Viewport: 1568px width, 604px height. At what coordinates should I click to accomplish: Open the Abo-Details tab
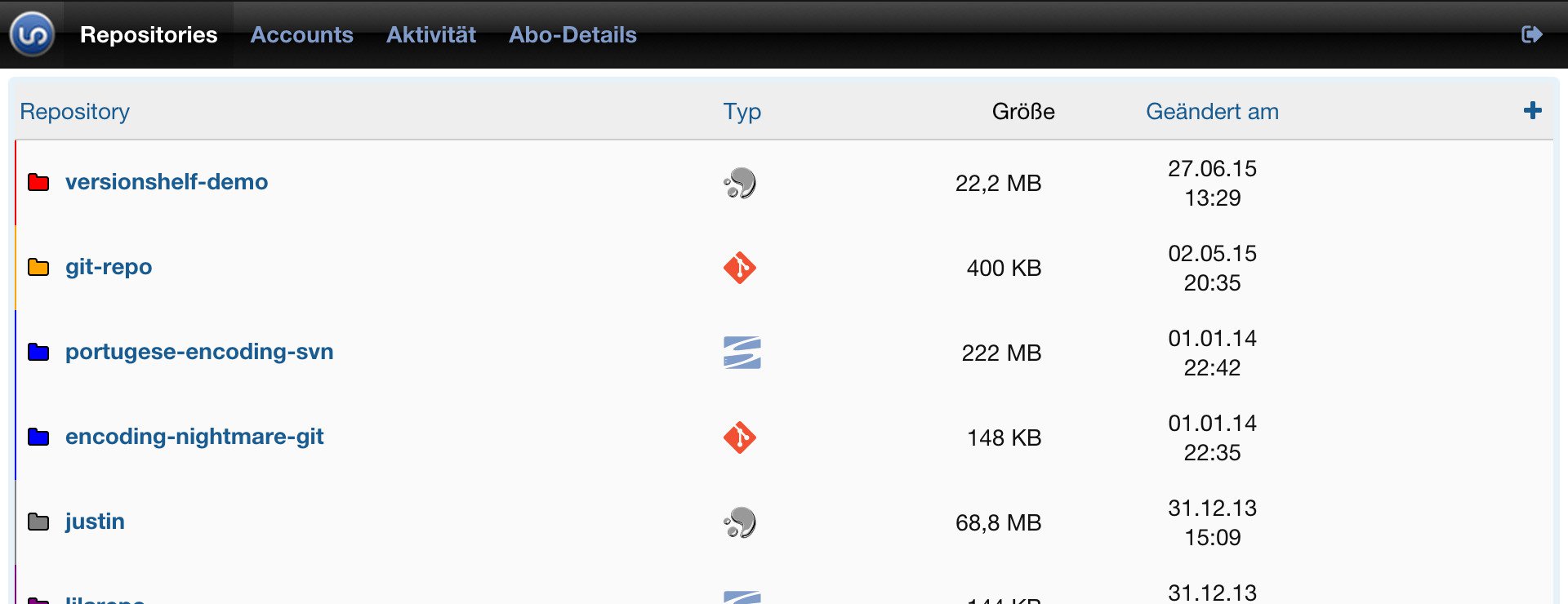(572, 34)
